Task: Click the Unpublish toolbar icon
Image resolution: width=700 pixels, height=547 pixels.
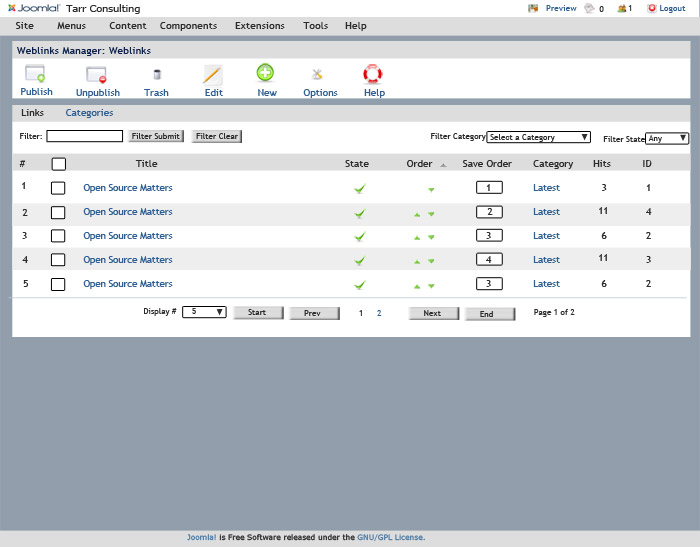Action: click(x=97, y=74)
